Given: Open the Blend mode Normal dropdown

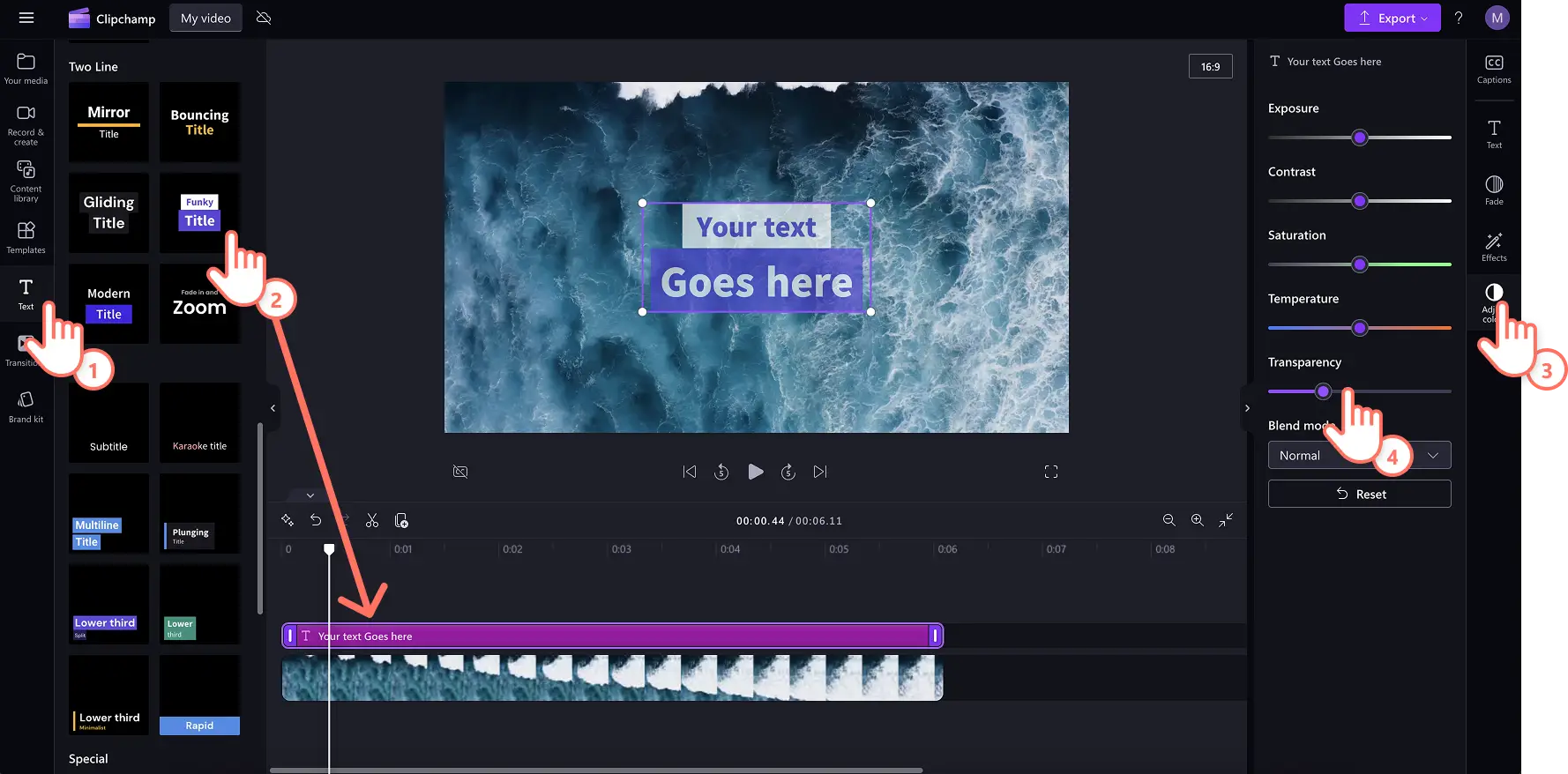Looking at the screenshot, I should pyautogui.click(x=1359, y=455).
